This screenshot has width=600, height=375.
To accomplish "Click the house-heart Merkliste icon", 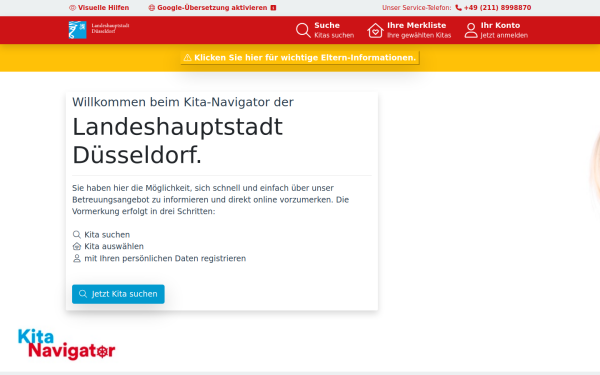I will tap(375, 30).
